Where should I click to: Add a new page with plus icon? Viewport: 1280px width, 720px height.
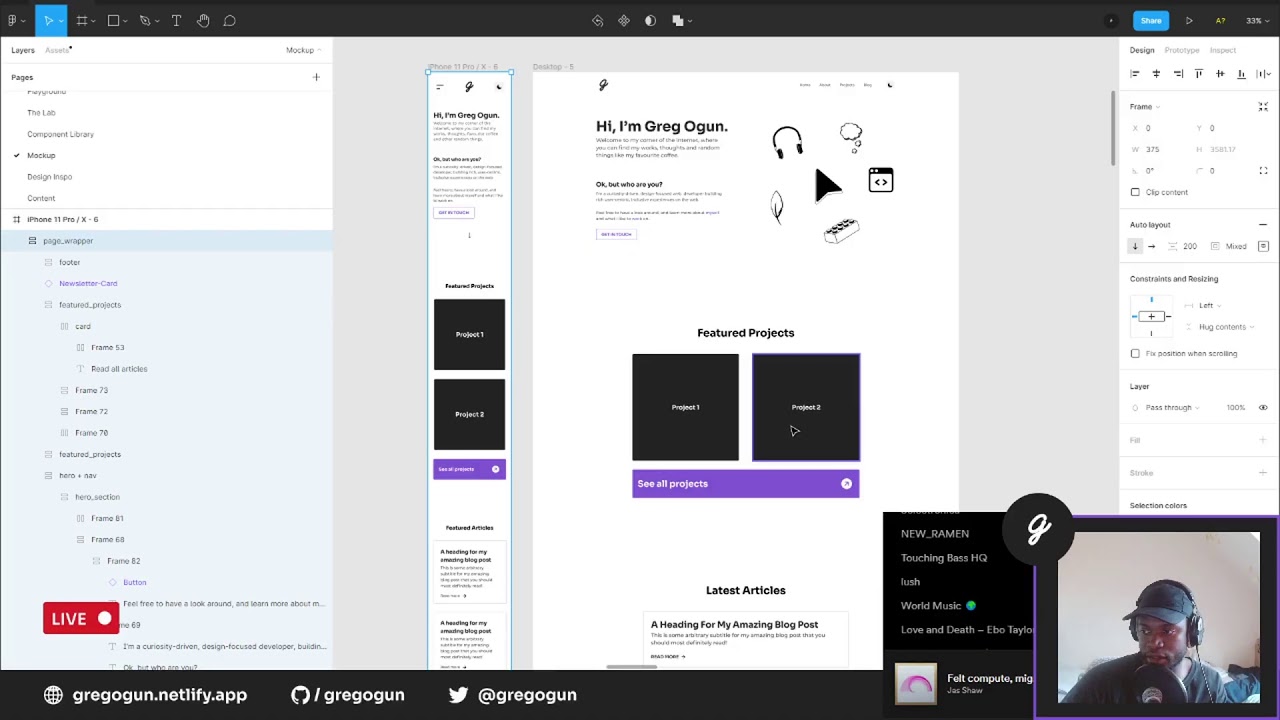(x=316, y=77)
